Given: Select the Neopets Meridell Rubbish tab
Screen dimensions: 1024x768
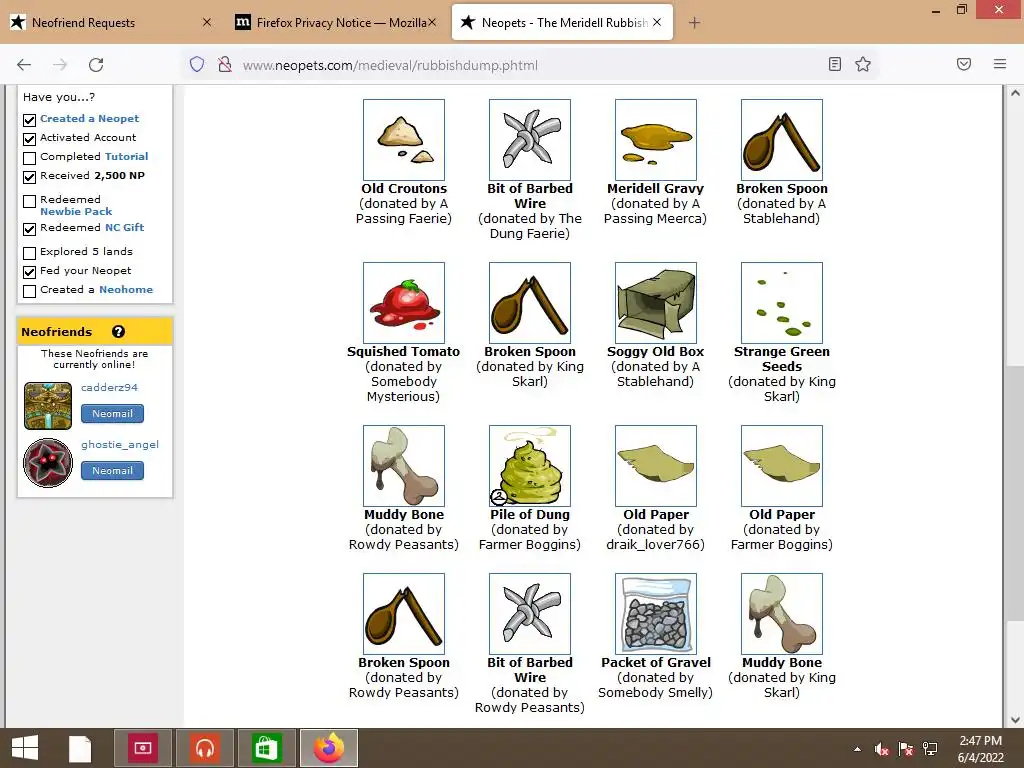Looking at the screenshot, I should click(562, 23).
